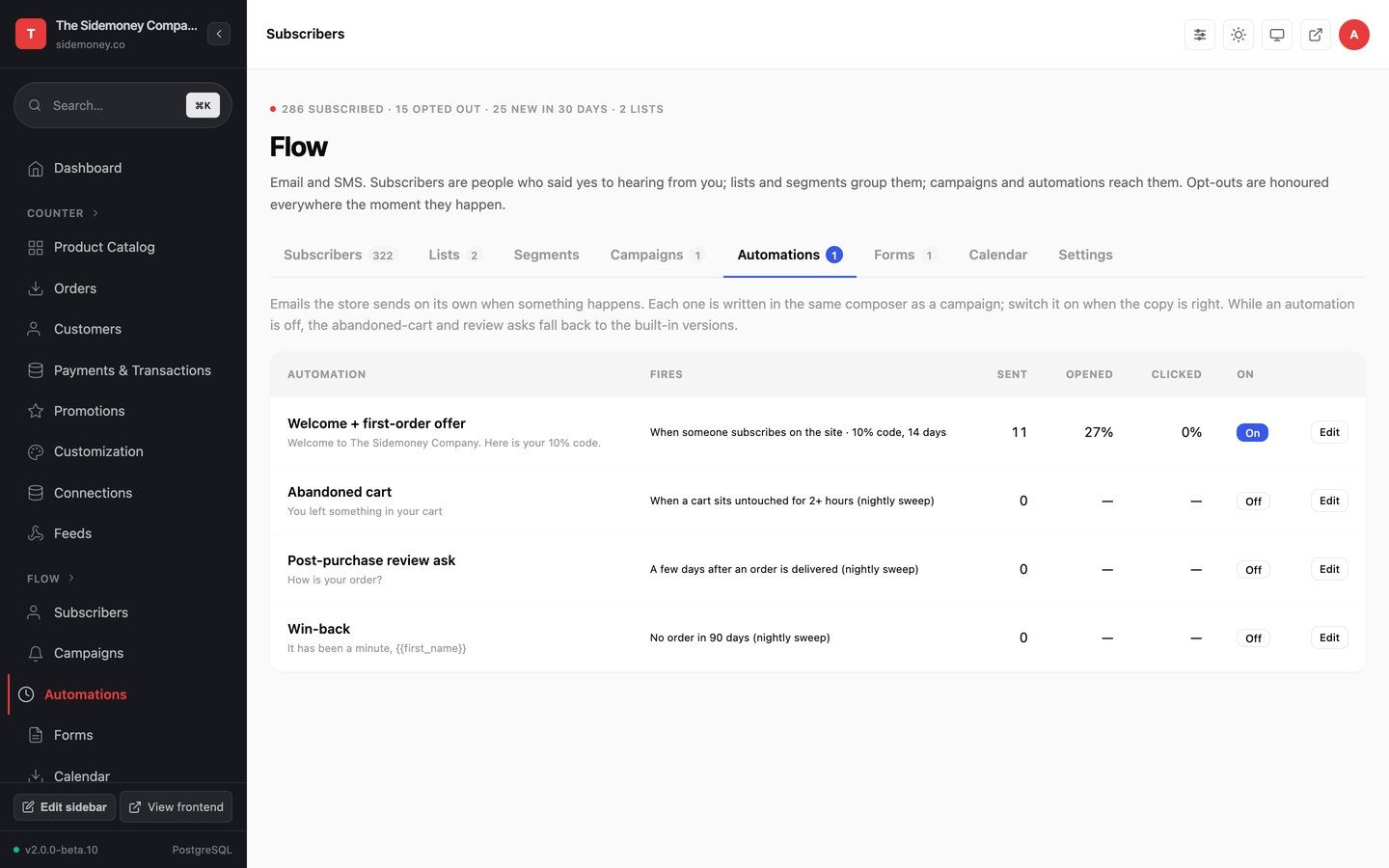The height and width of the screenshot is (868, 1389).
Task: Open Campaigns under Flow in sidebar
Action: point(123,653)
